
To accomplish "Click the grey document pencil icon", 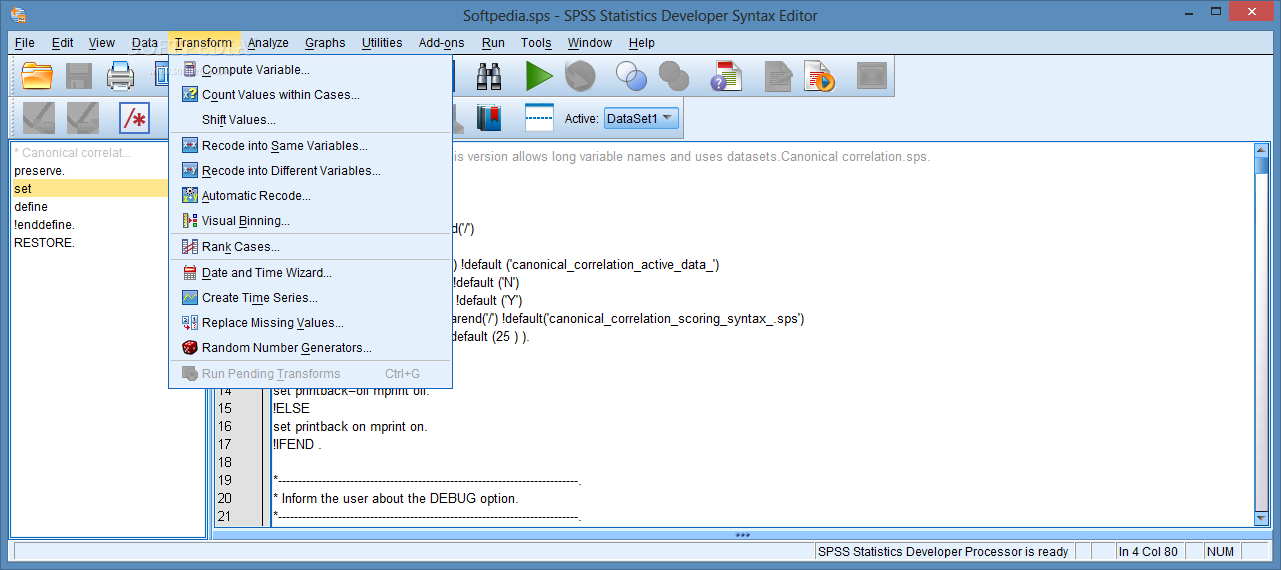I will coord(779,76).
